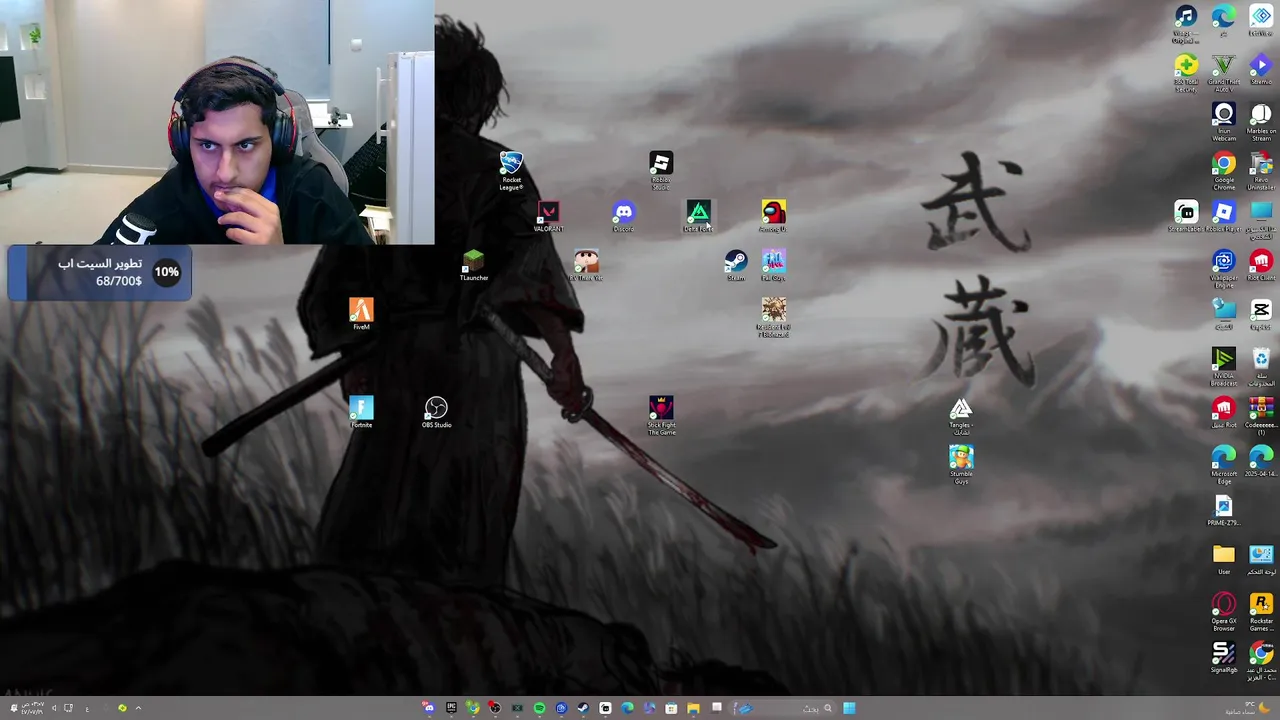Click the webcam overlay thumbnail
Screen dimensions: 1280x720
click(217, 122)
